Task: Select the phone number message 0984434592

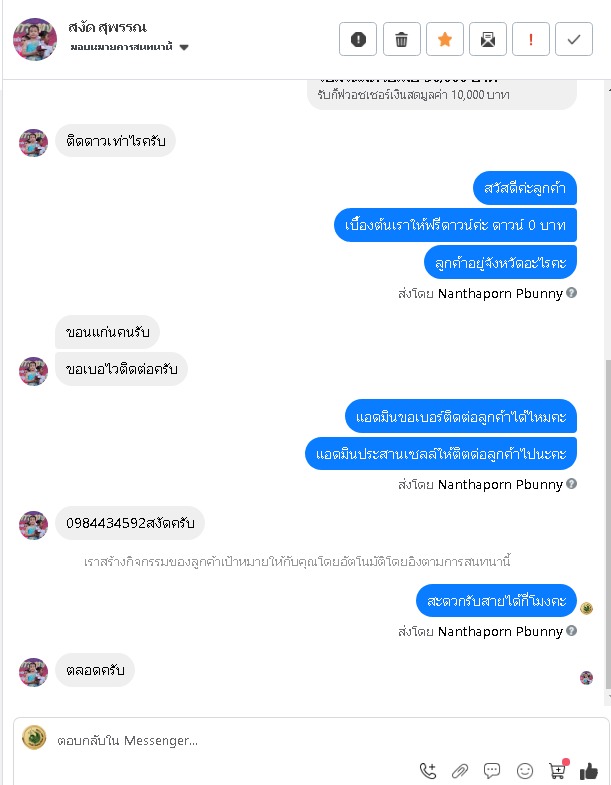Action: tap(130, 523)
